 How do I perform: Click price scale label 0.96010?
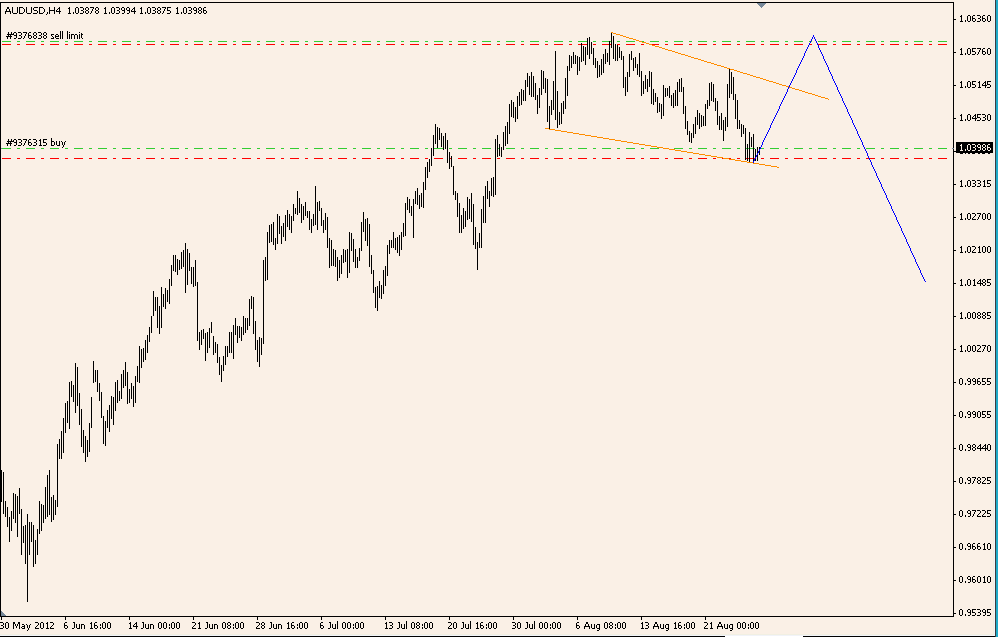pos(974,580)
